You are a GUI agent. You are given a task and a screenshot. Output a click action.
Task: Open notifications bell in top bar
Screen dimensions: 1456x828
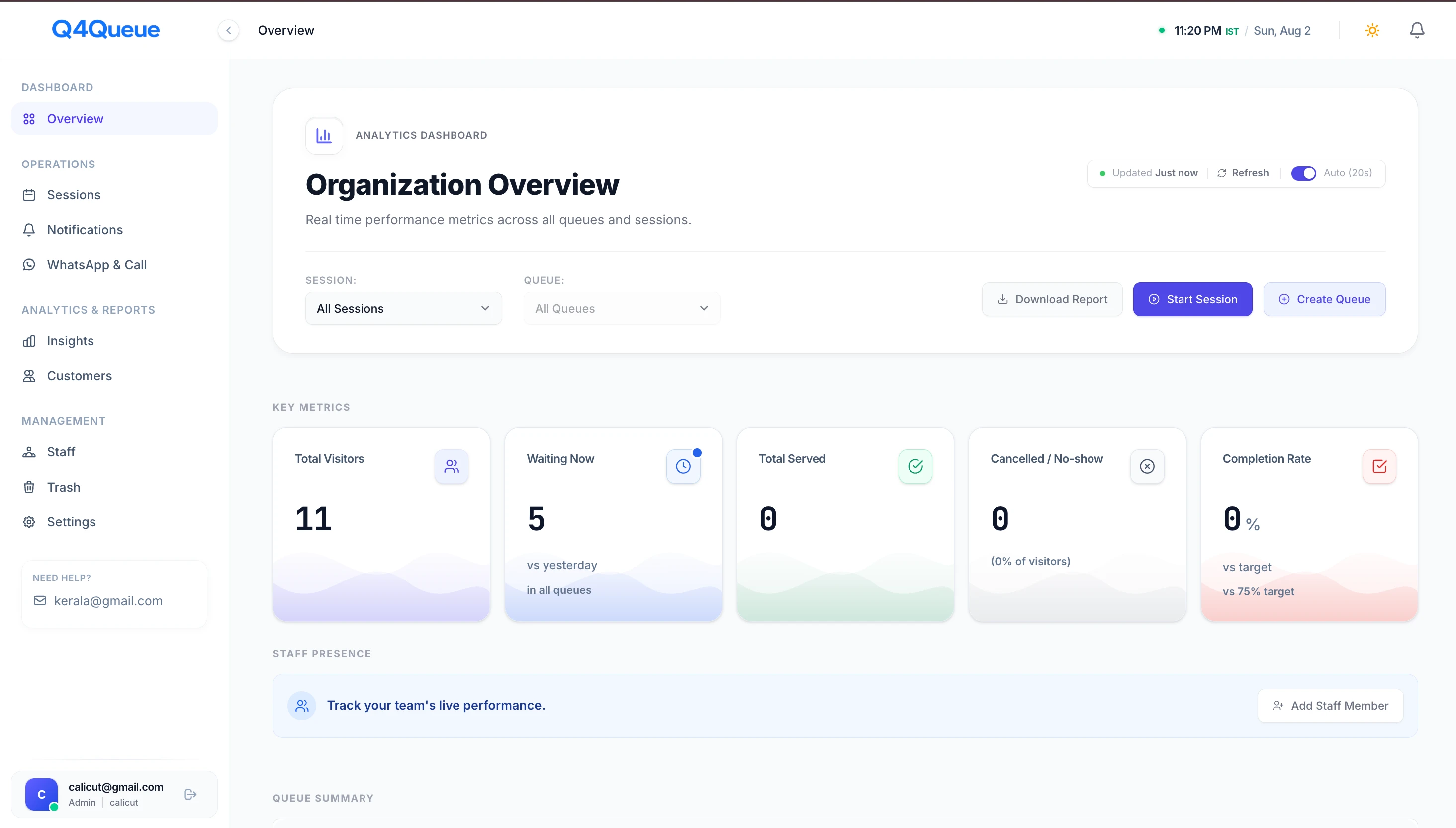coord(1417,30)
